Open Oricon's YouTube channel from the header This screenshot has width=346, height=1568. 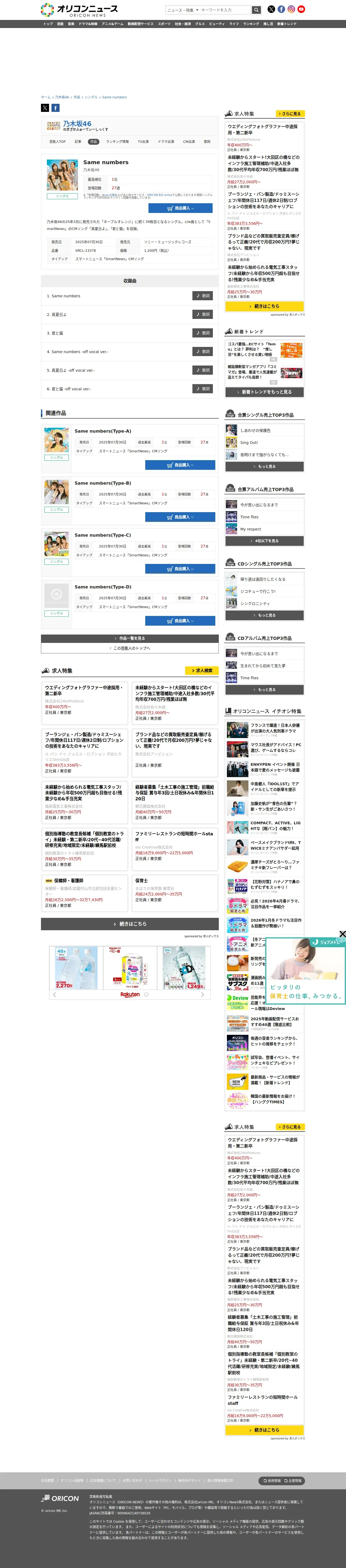coord(301,9)
